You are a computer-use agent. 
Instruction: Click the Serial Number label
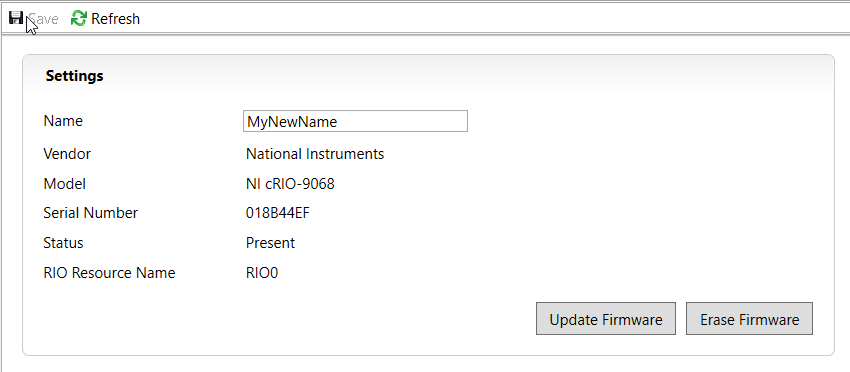coord(91,213)
